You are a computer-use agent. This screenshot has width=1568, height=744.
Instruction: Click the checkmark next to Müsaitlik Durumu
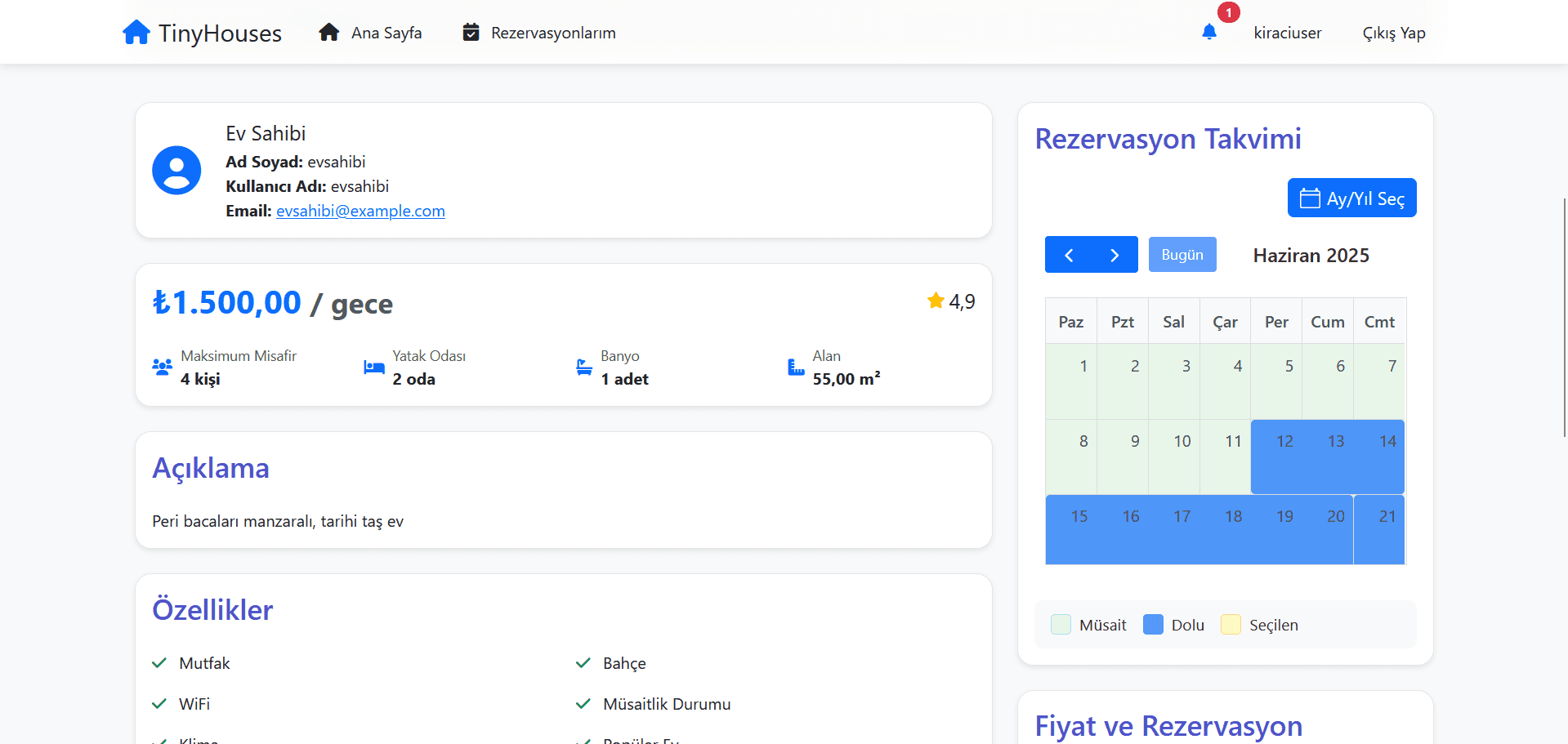click(x=583, y=704)
